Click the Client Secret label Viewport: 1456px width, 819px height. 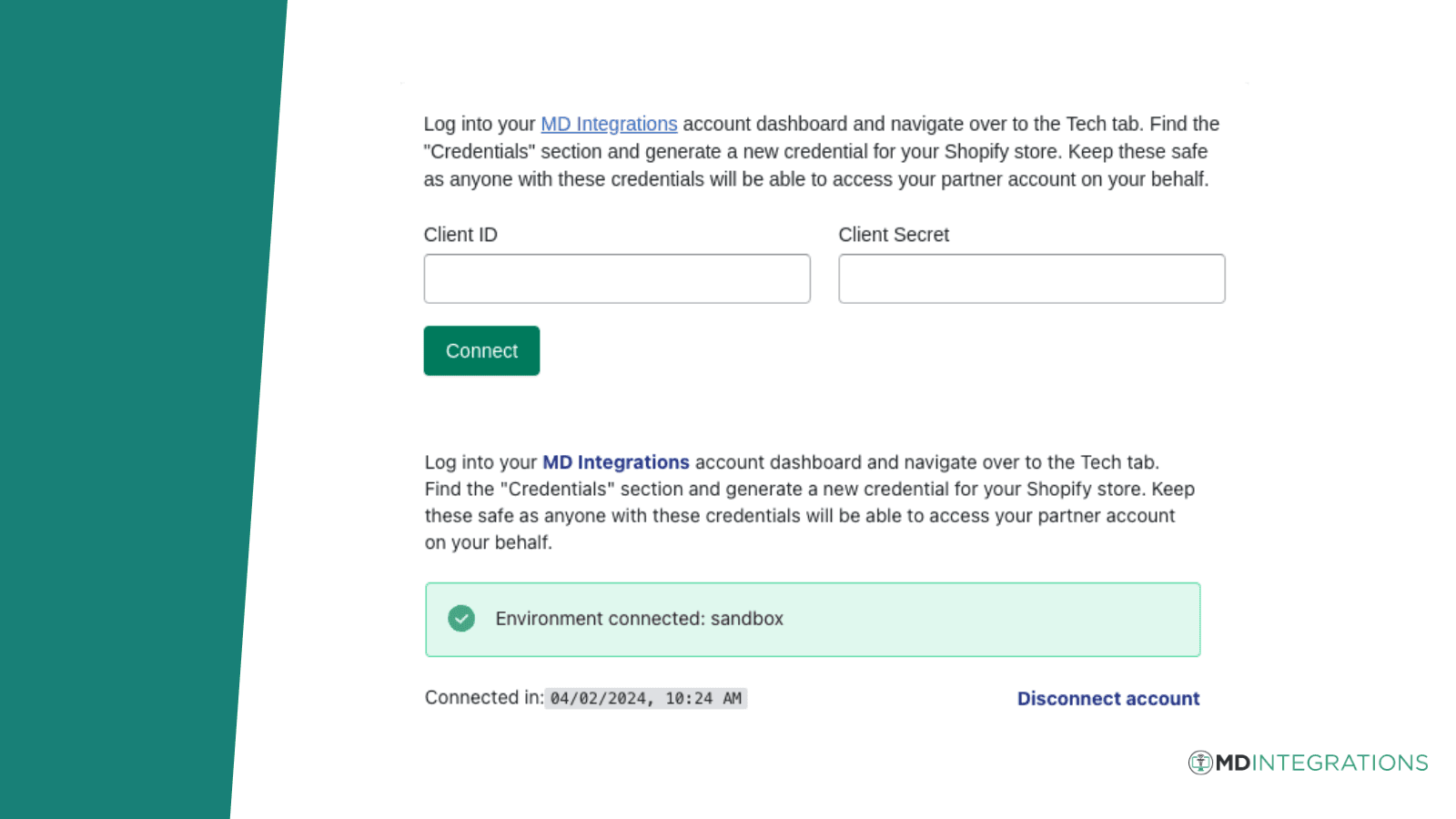click(894, 235)
